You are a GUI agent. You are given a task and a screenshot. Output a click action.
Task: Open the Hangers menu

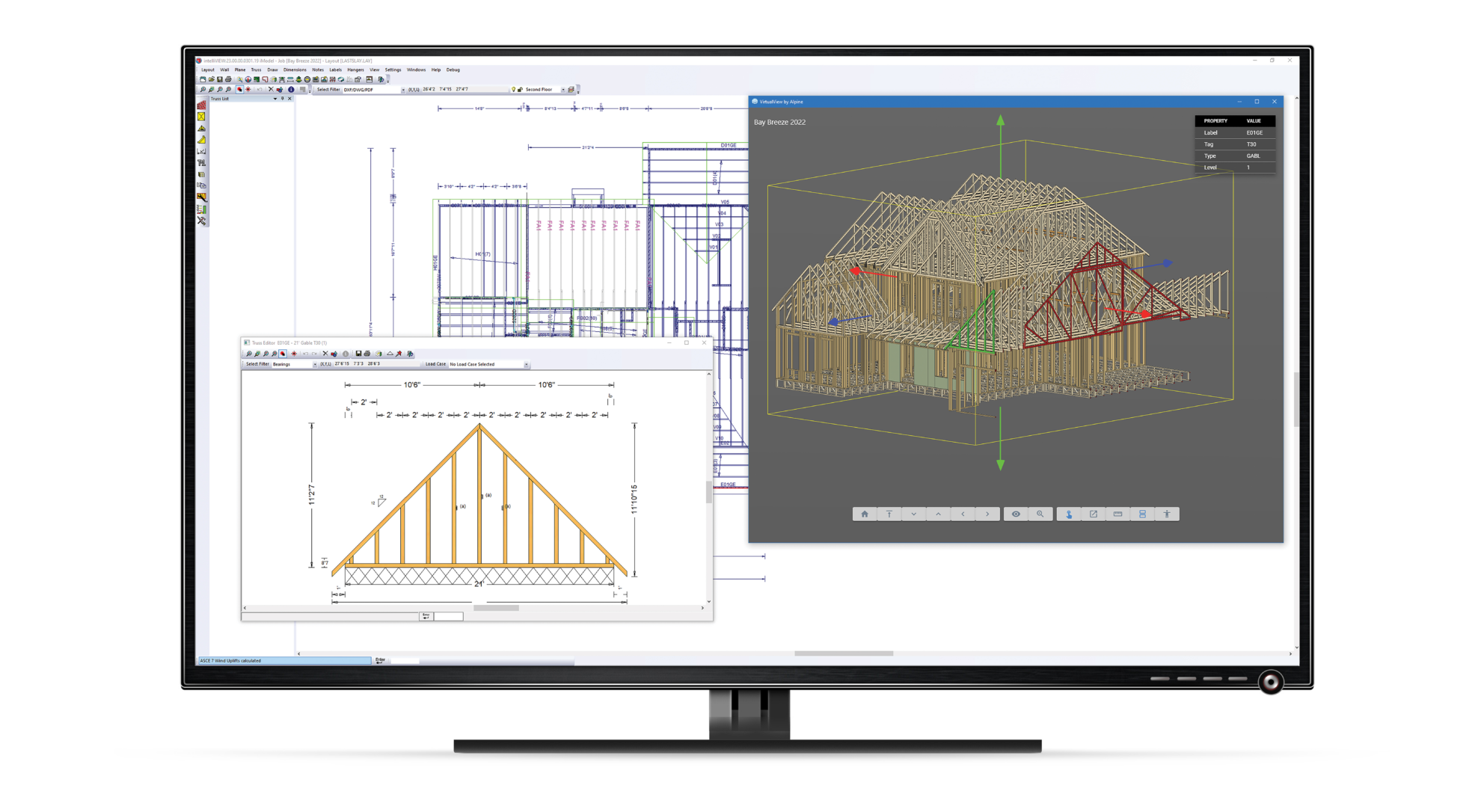(x=355, y=70)
